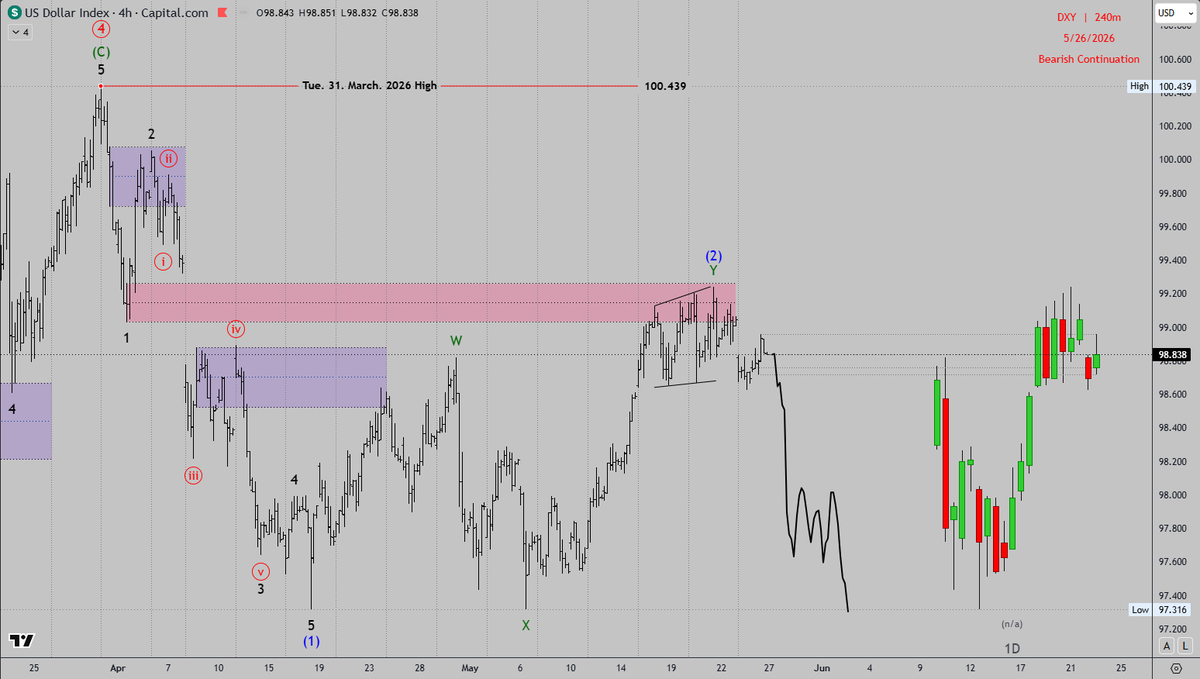Click the red circled iii label

(x=193, y=476)
